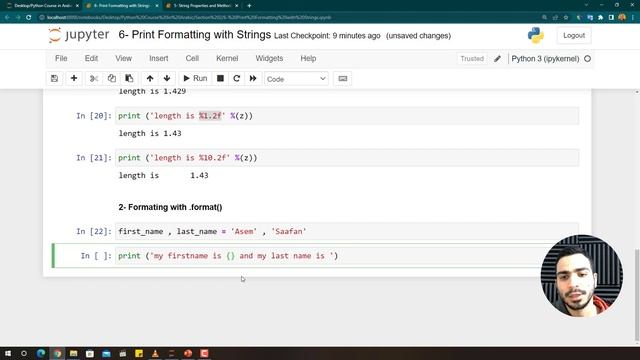Log out using the Logout button
Screen dimensions: 640x360
point(574,36)
